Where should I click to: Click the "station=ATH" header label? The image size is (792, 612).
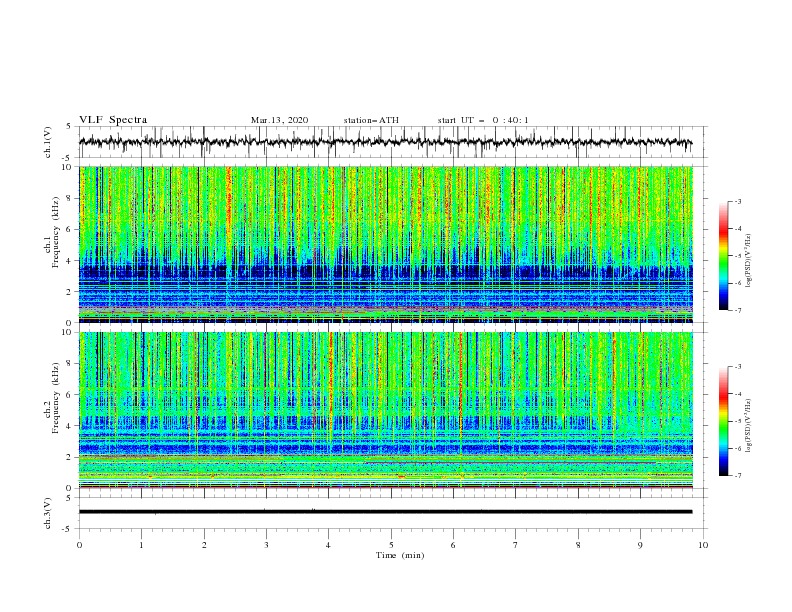click(x=371, y=120)
